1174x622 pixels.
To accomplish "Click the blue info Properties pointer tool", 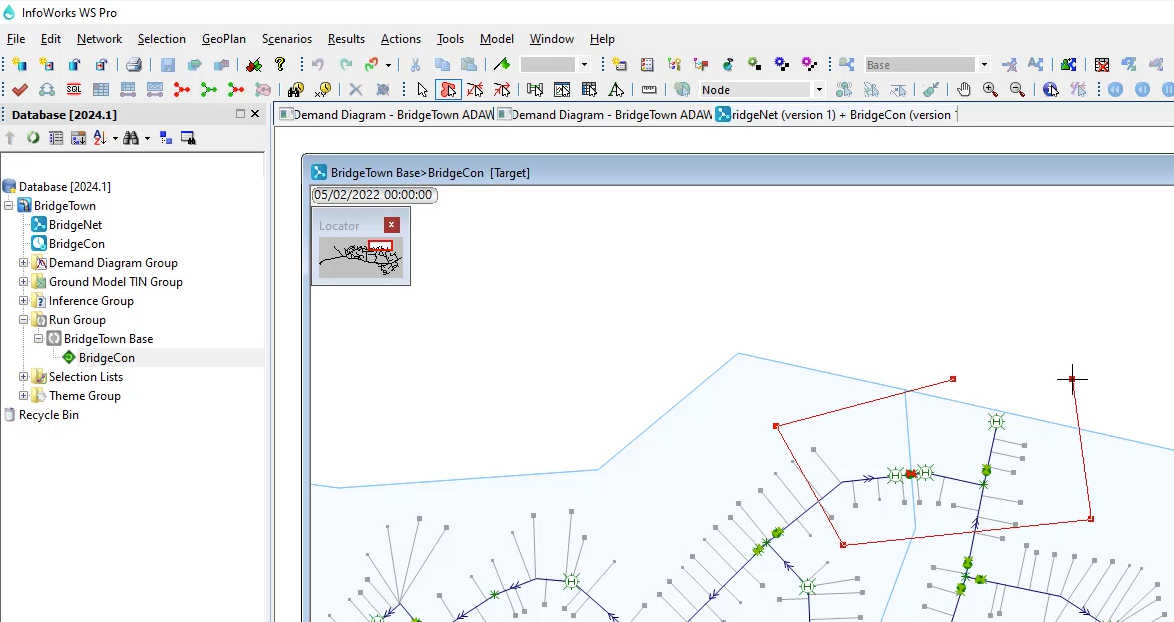I will pos(1050,90).
